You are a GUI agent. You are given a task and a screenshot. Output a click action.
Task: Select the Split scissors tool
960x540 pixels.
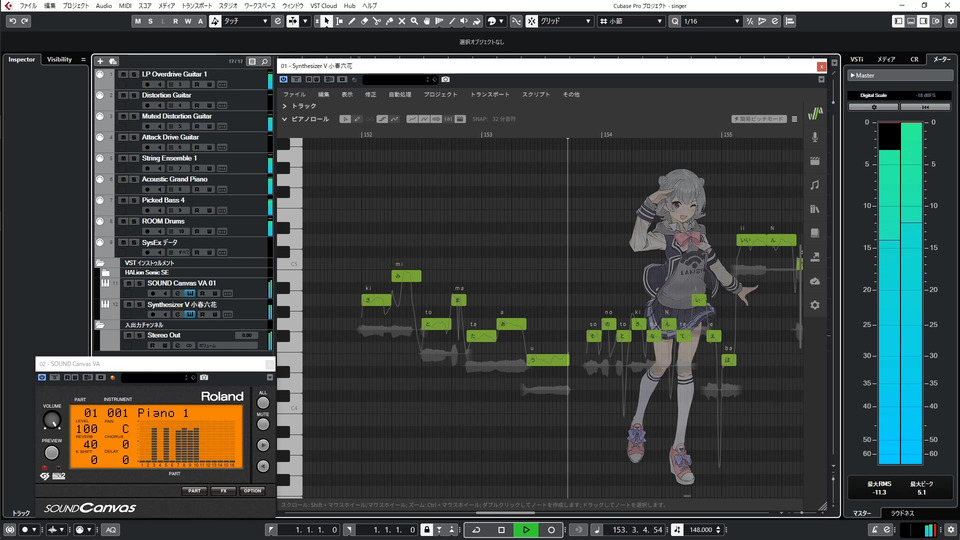coord(377,21)
